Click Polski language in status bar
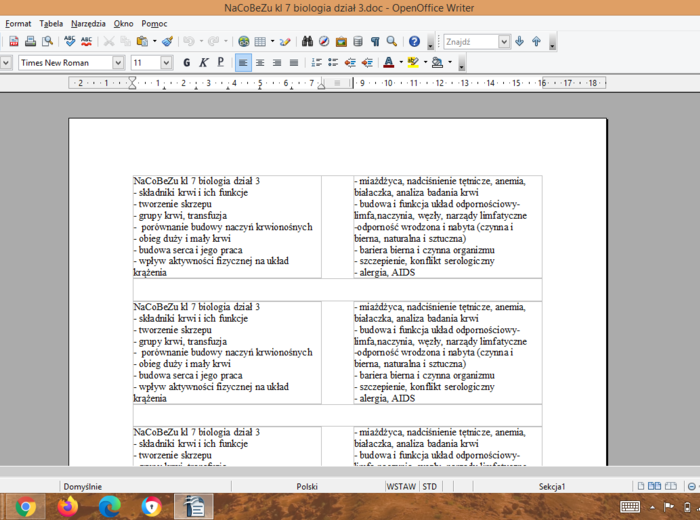 [307, 487]
